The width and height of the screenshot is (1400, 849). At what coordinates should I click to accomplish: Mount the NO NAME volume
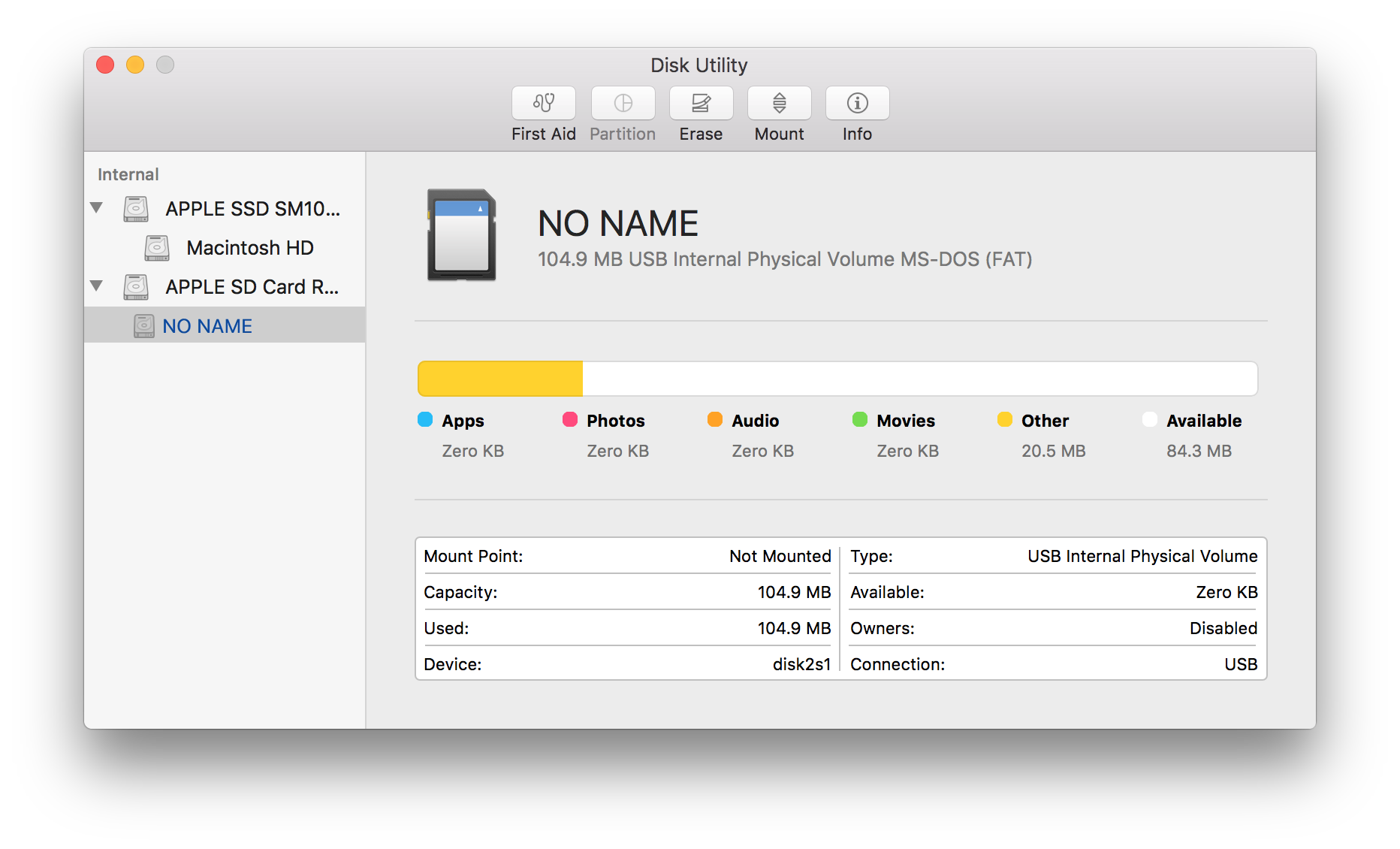(779, 103)
